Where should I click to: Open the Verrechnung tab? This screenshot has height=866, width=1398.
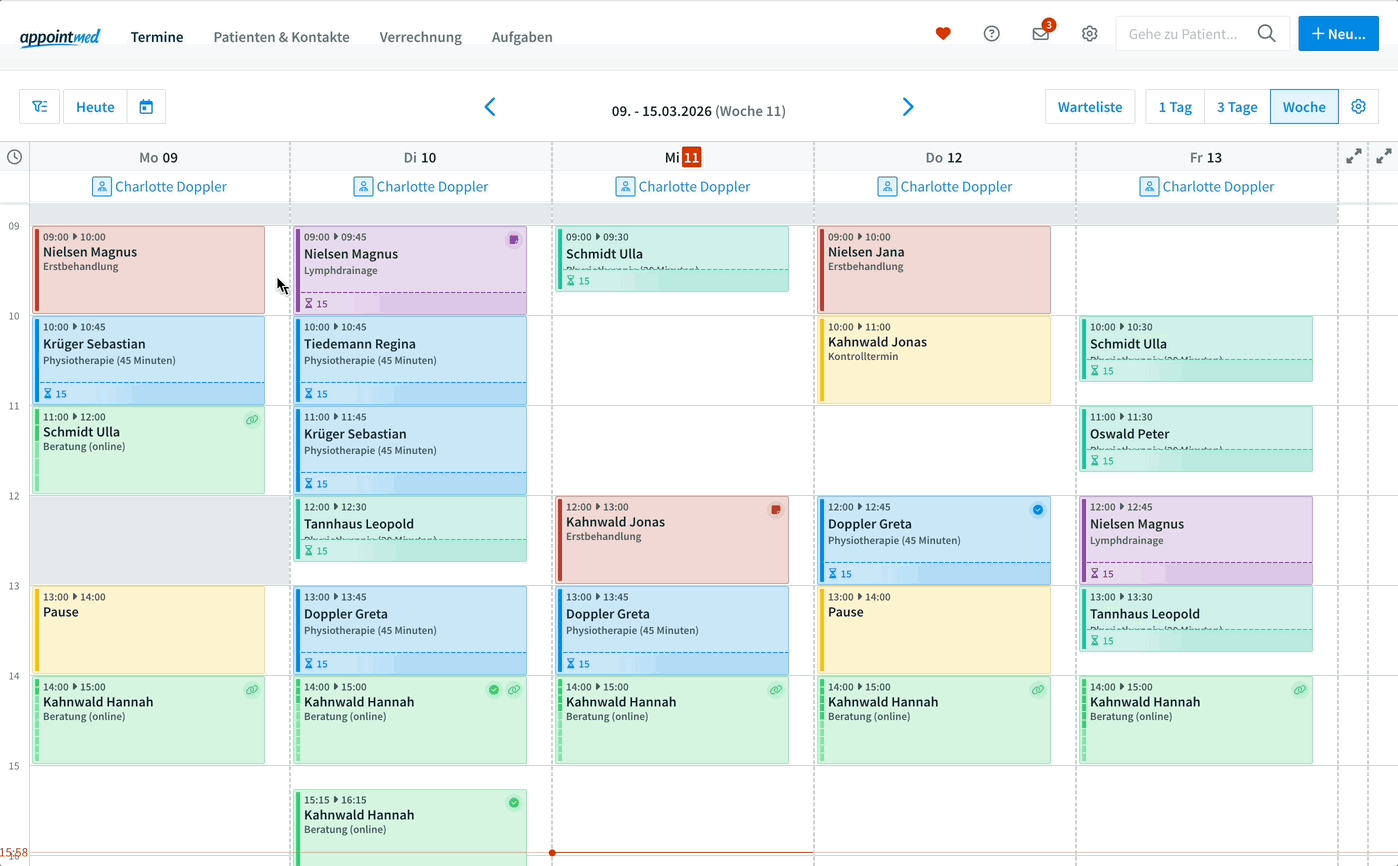[x=420, y=37]
